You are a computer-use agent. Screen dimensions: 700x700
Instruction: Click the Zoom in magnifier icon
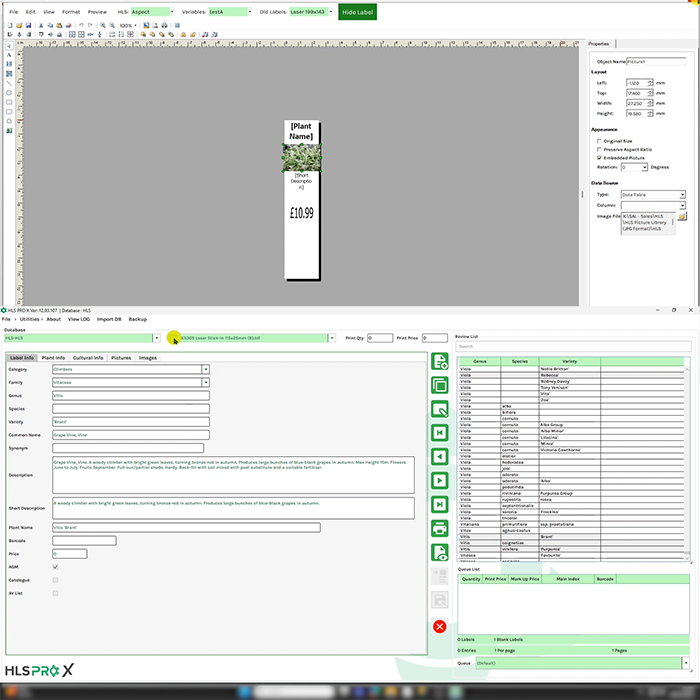click(x=103, y=25)
